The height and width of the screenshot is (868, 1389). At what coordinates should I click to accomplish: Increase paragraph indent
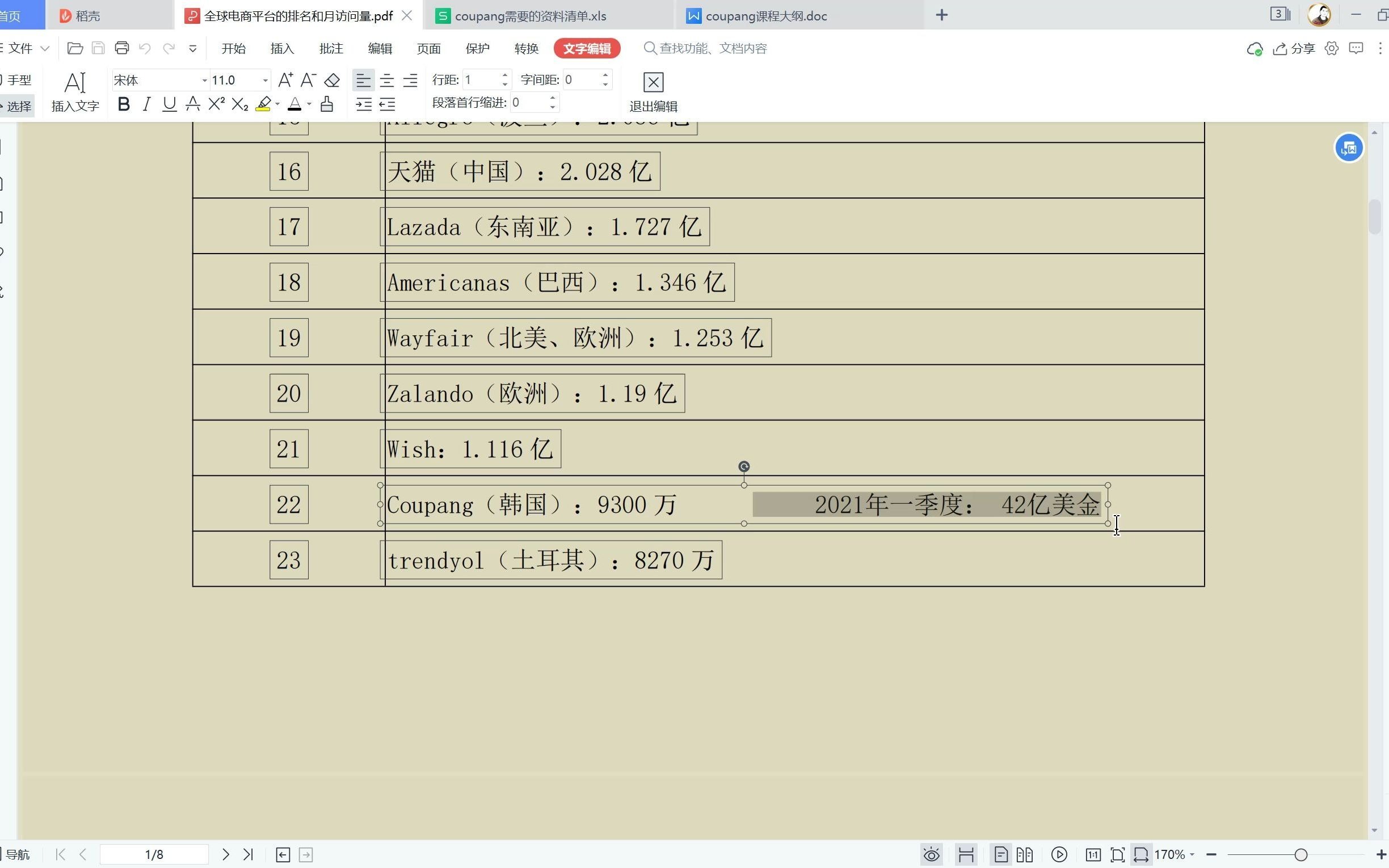pyautogui.click(x=364, y=104)
